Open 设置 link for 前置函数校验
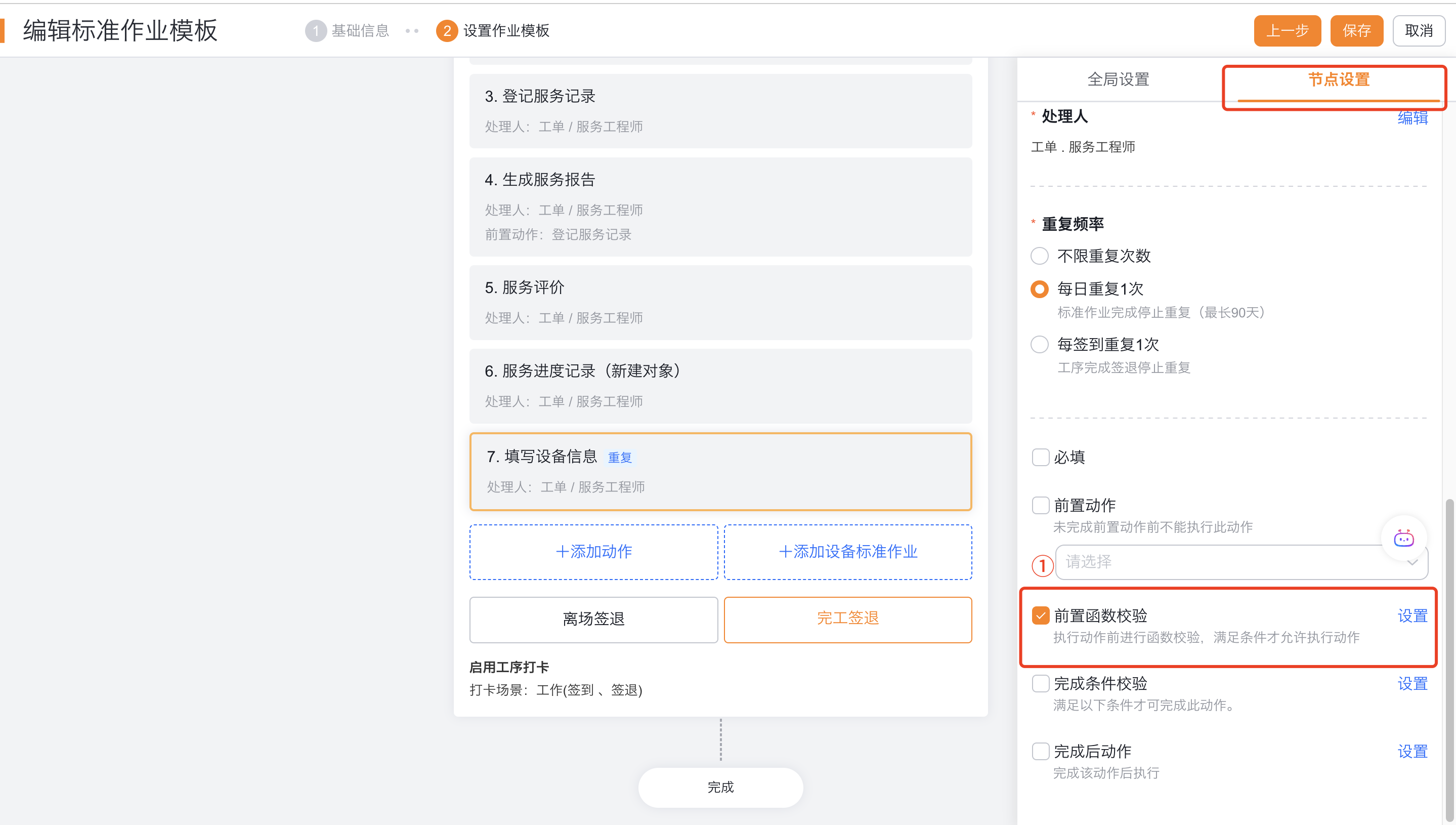This screenshot has width=1456, height=825. point(1412,615)
